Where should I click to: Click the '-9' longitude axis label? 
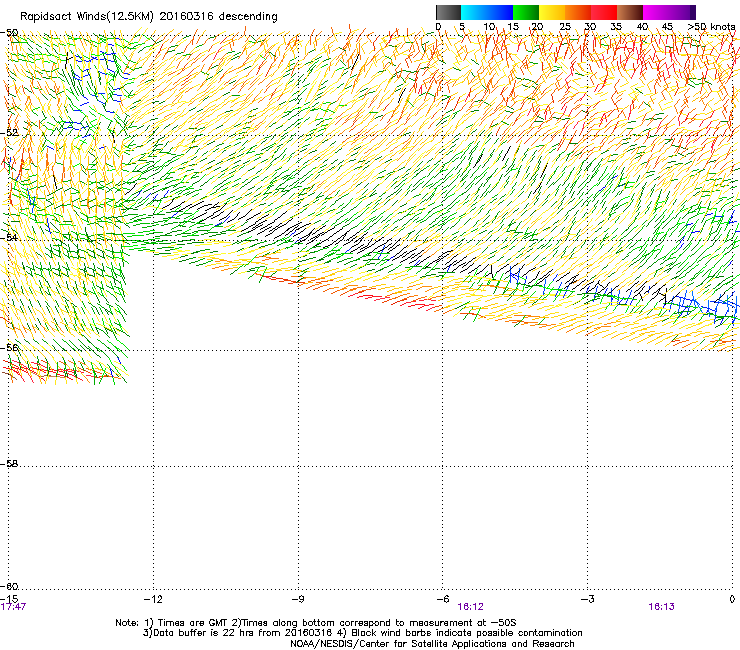click(x=298, y=599)
